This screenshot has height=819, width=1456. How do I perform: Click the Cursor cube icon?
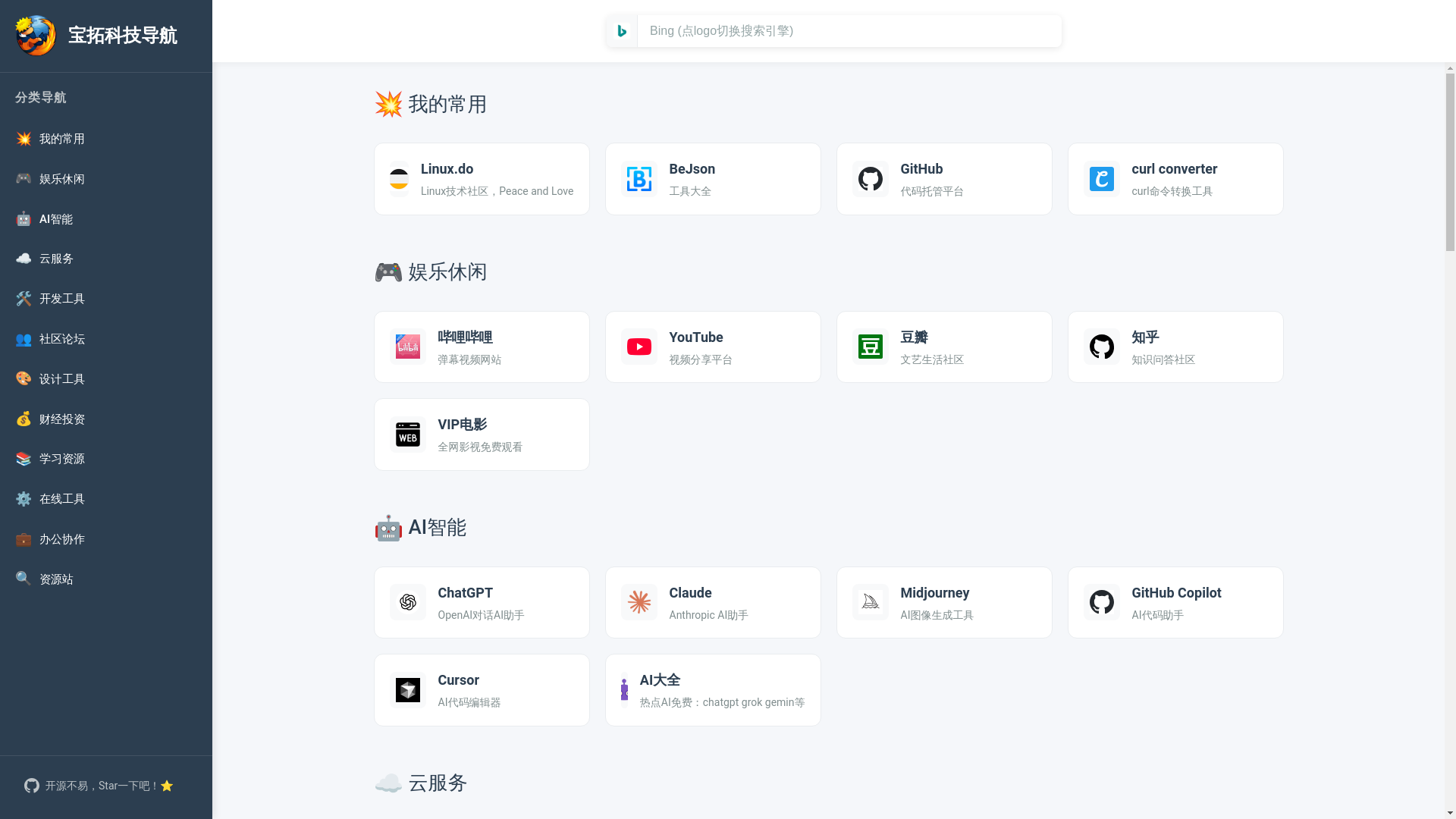[x=408, y=690]
